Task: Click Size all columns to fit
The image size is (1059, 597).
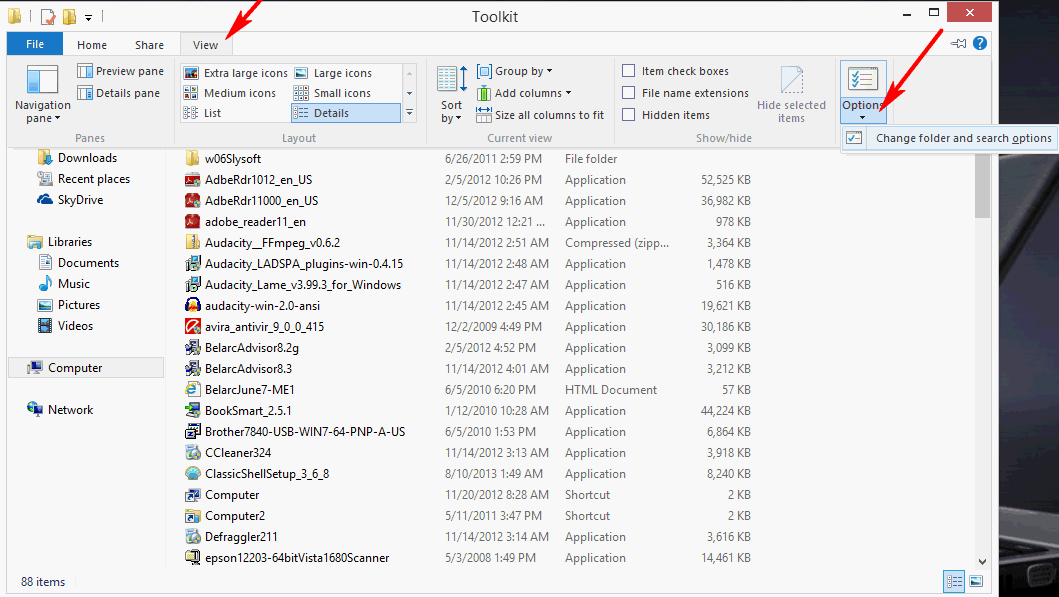Action: (x=540, y=115)
